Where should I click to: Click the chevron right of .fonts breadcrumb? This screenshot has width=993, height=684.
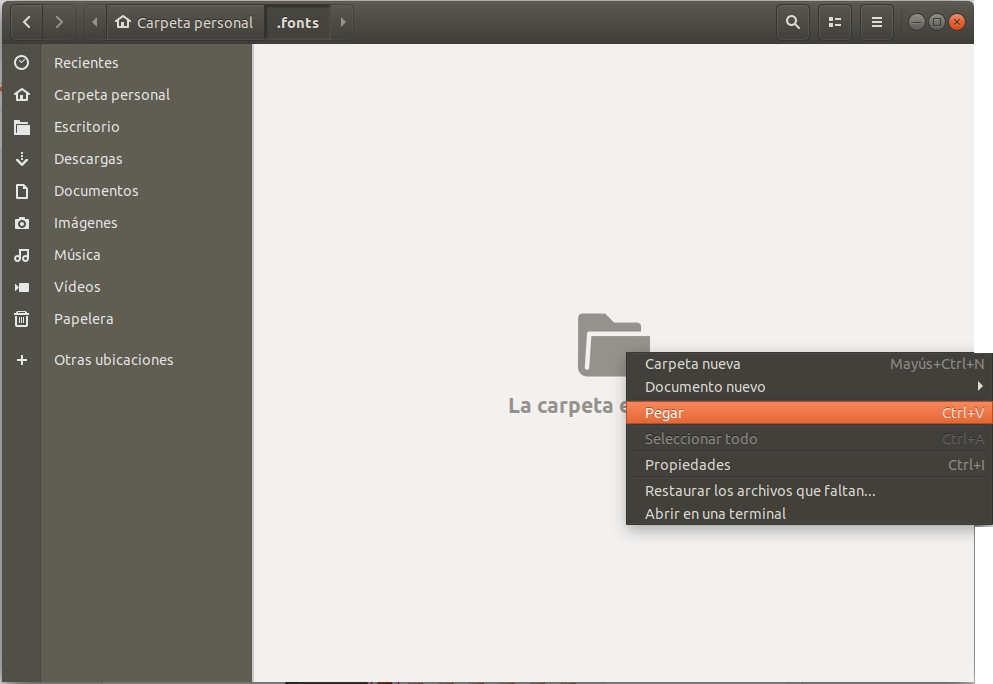341,21
